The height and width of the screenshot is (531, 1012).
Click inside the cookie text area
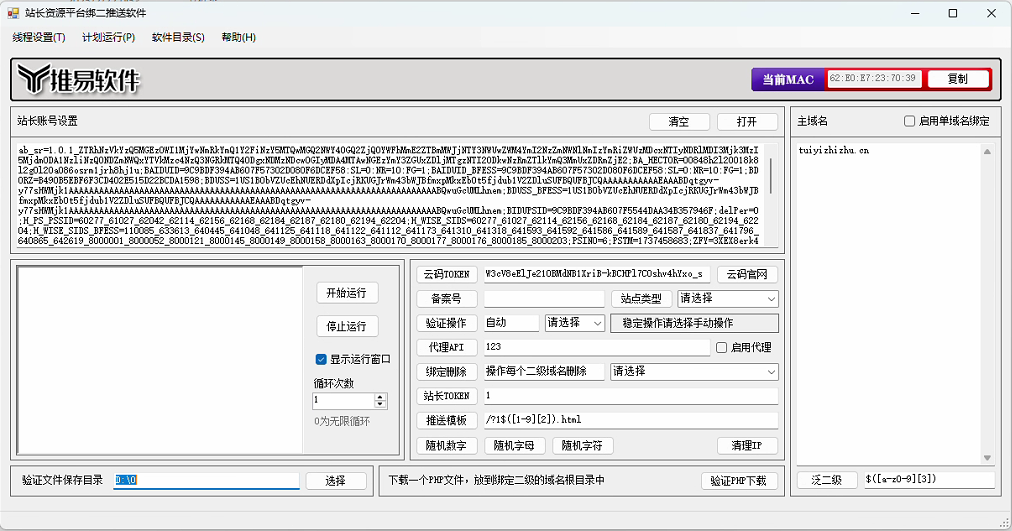tap(389, 195)
